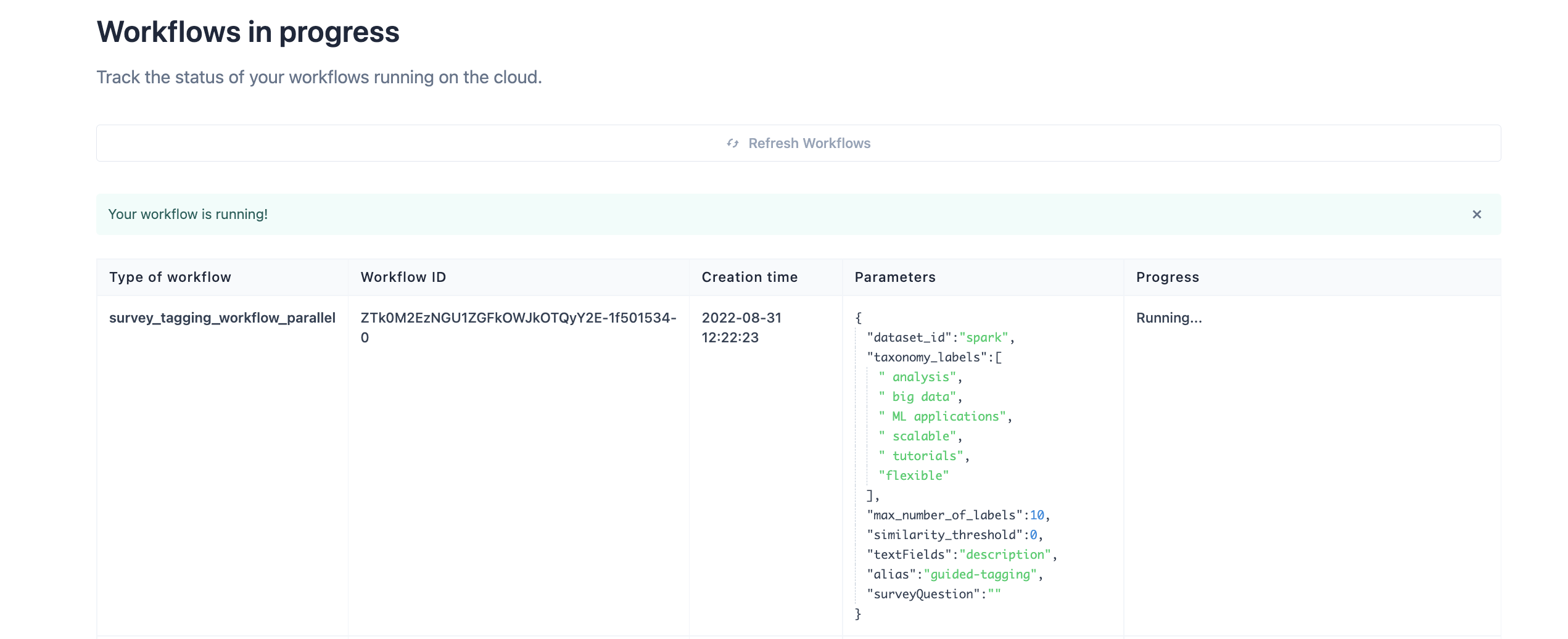
Task: Click the " tutorials" taxonomy label
Action: (x=921, y=456)
